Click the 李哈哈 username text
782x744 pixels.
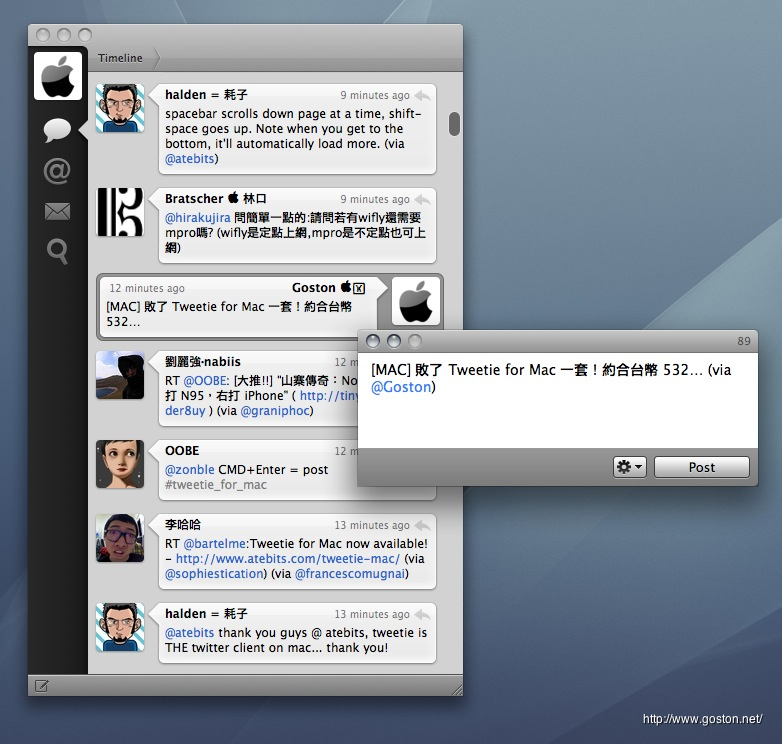pos(183,525)
